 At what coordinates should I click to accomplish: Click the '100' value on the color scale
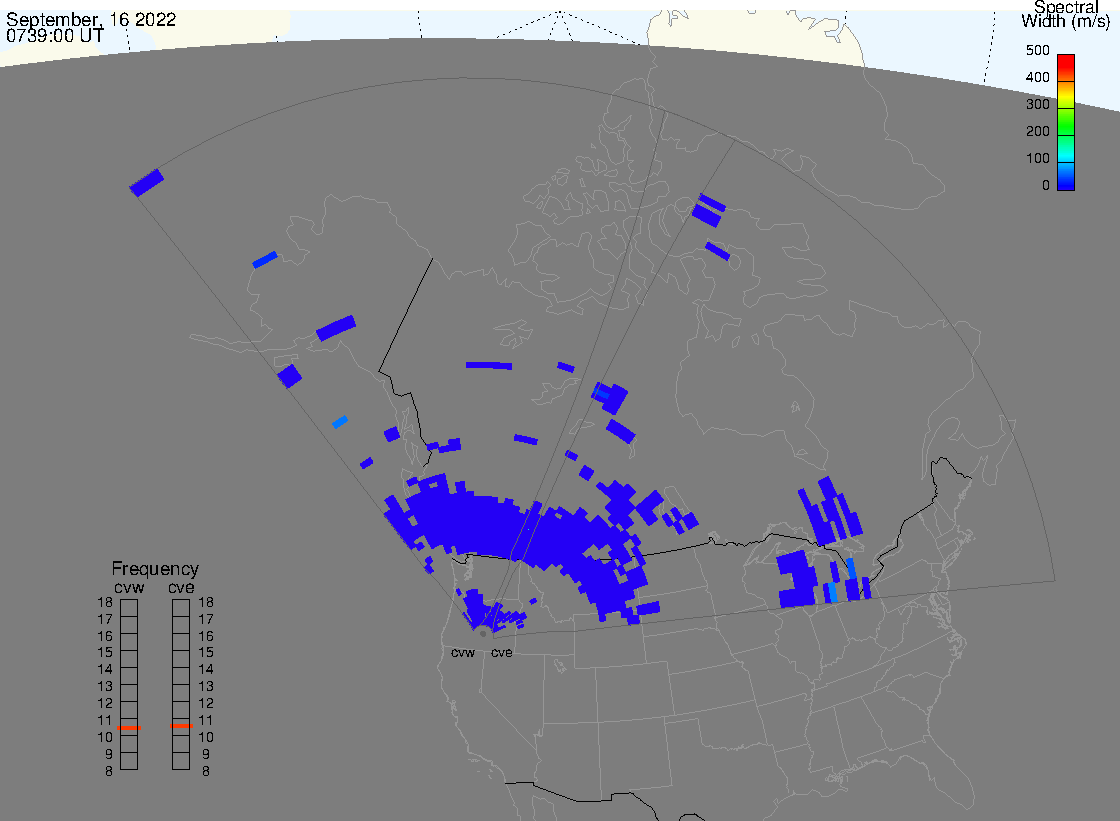1037,159
